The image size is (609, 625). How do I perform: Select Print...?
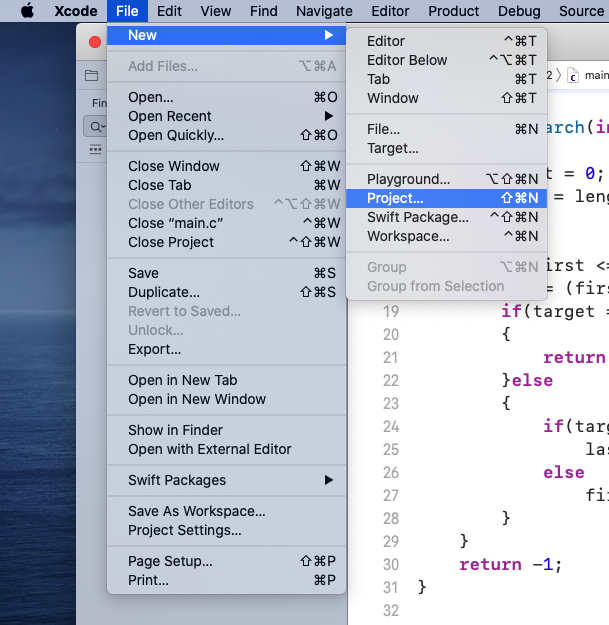pyautogui.click(x=226, y=580)
